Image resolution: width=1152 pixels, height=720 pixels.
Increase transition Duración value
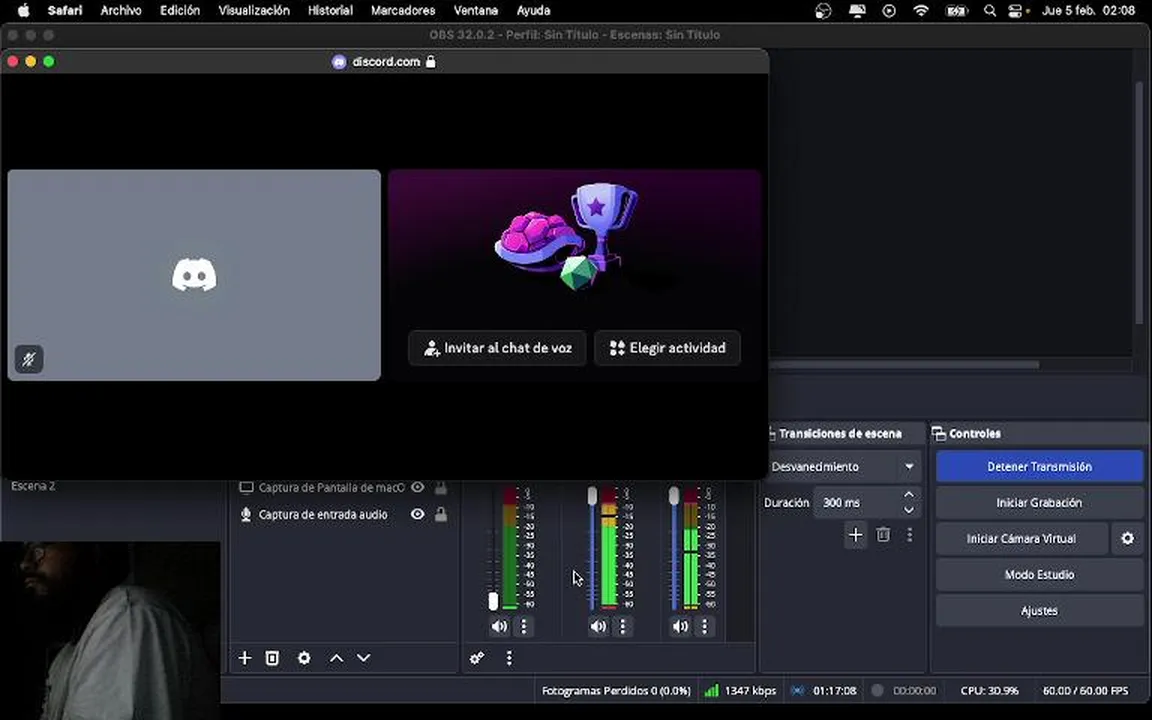pos(909,495)
